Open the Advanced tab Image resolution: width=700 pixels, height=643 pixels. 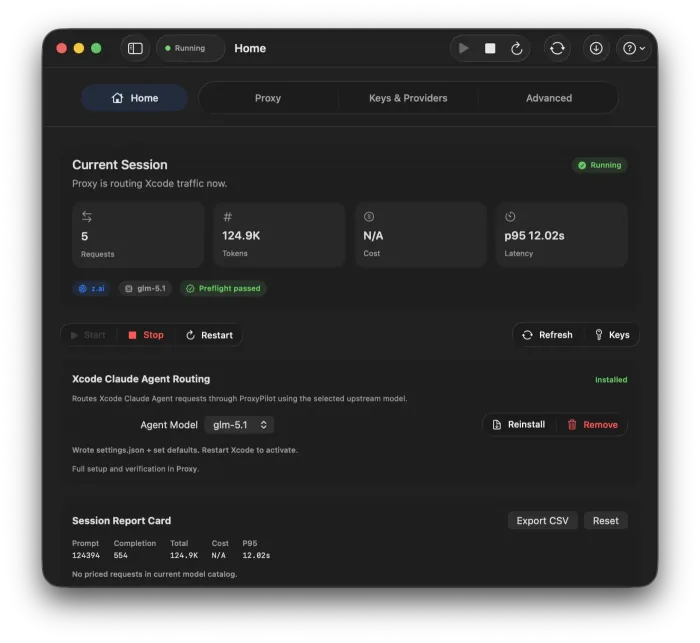pyautogui.click(x=549, y=98)
